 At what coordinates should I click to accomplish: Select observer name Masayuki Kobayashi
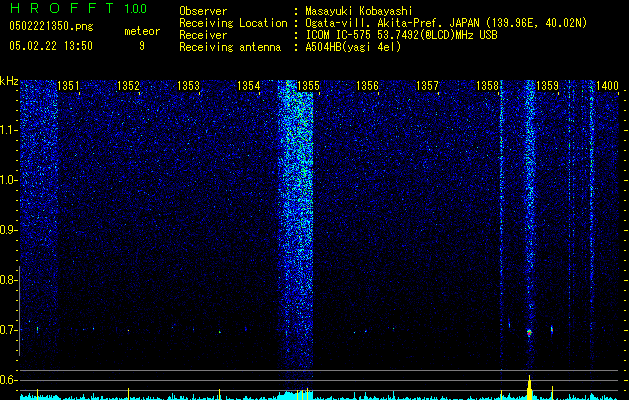pyautogui.click(x=359, y=11)
